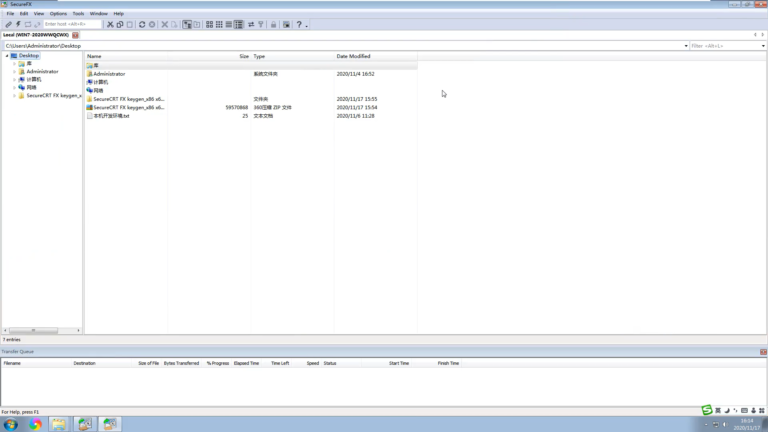Select the 库 row in file list
Screen dimensions: 768x432
click(251, 65)
